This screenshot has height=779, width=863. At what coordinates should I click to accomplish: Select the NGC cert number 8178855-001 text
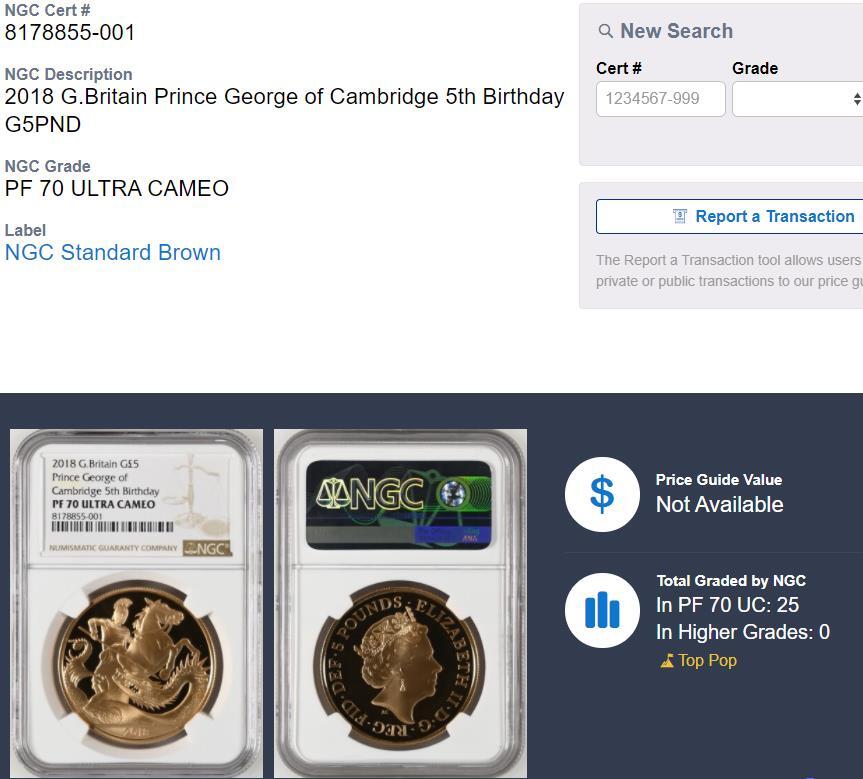click(69, 32)
